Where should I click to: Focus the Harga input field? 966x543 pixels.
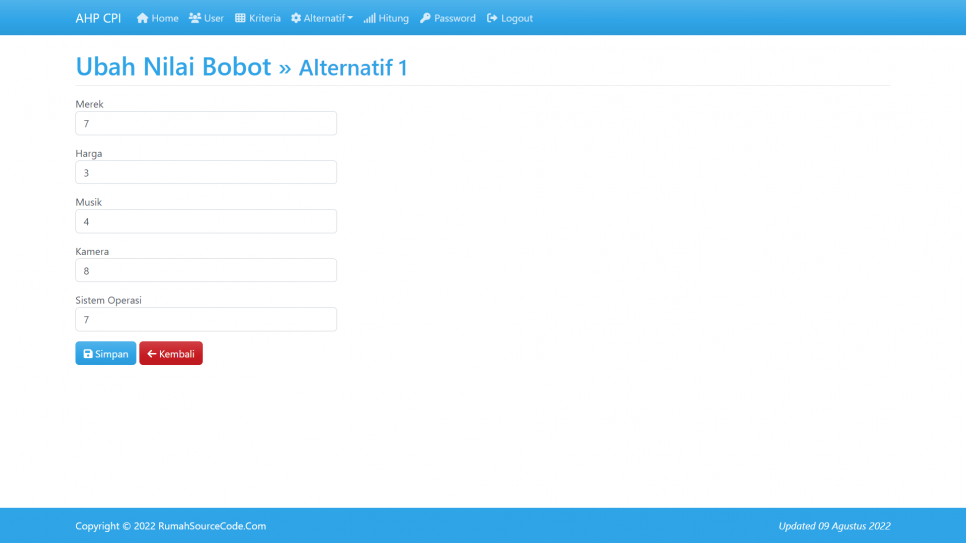pyautogui.click(x=206, y=172)
